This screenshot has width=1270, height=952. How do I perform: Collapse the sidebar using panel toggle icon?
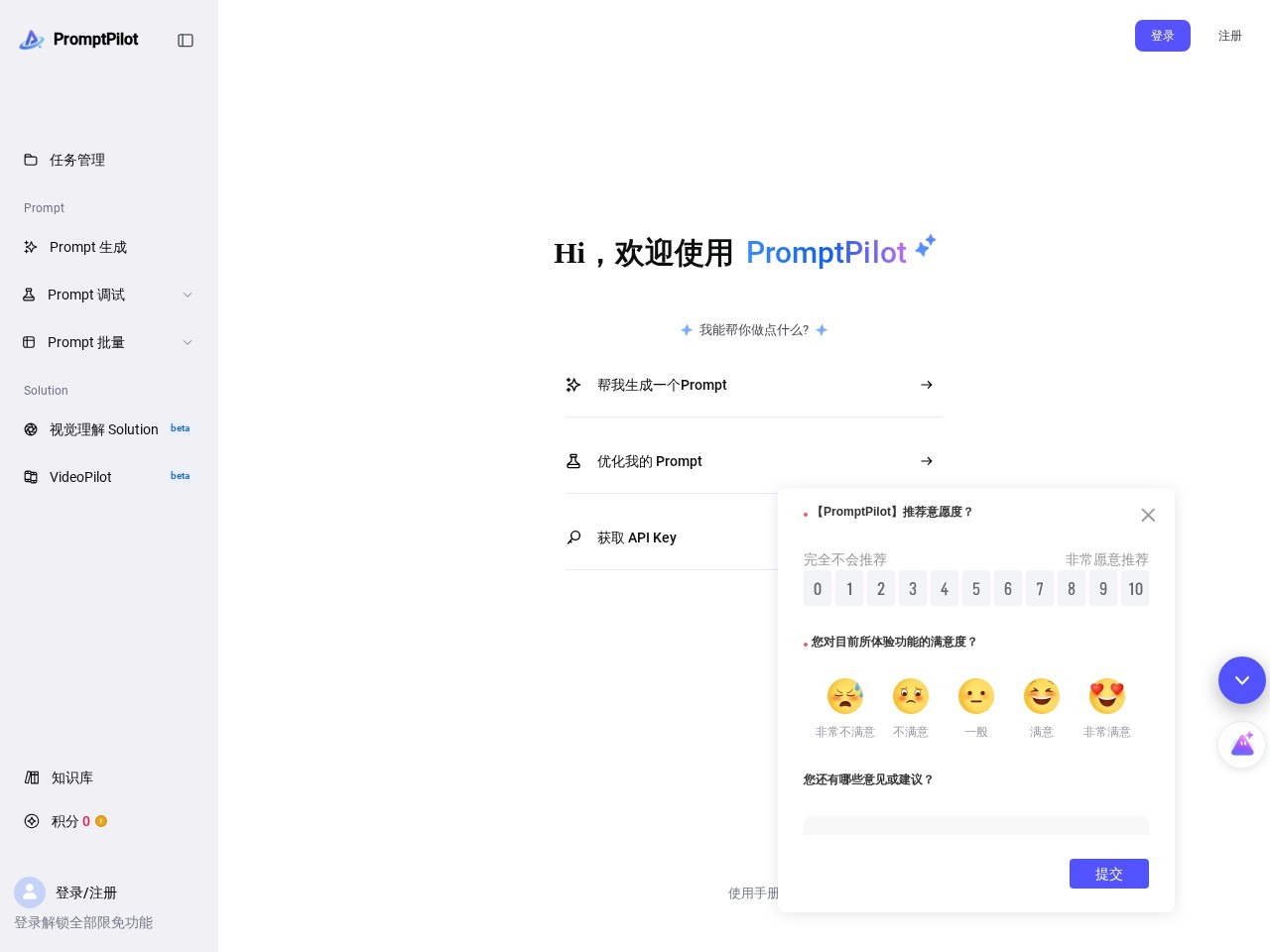(x=186, y=41)
